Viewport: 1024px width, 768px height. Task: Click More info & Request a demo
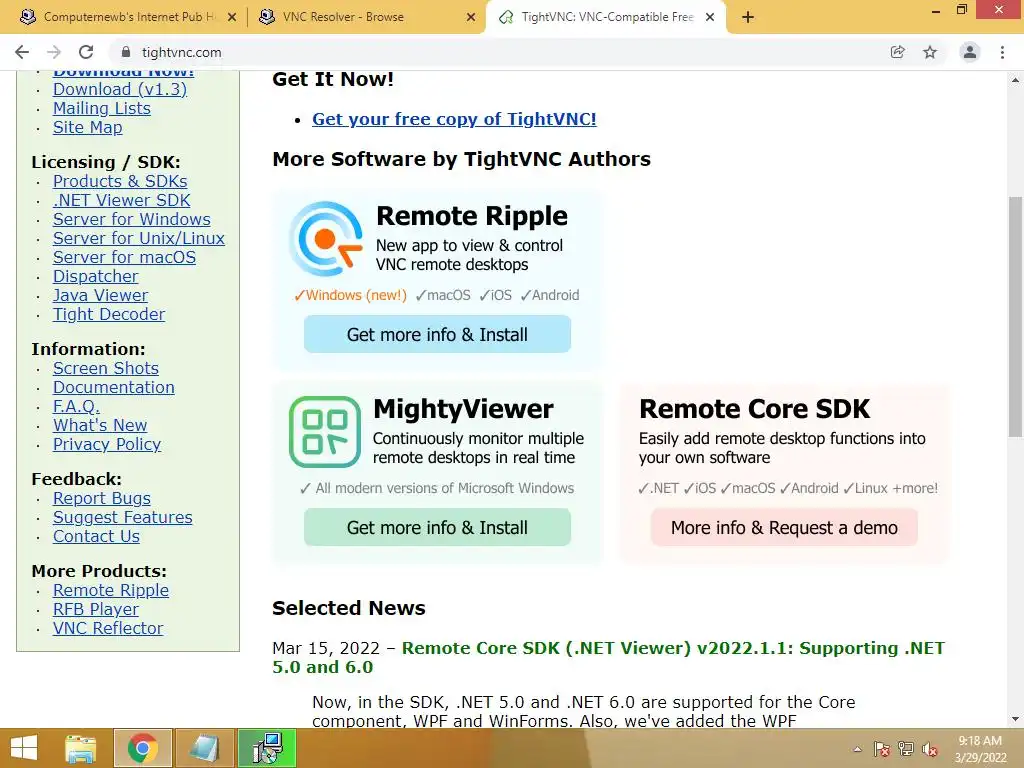(784, 528)
